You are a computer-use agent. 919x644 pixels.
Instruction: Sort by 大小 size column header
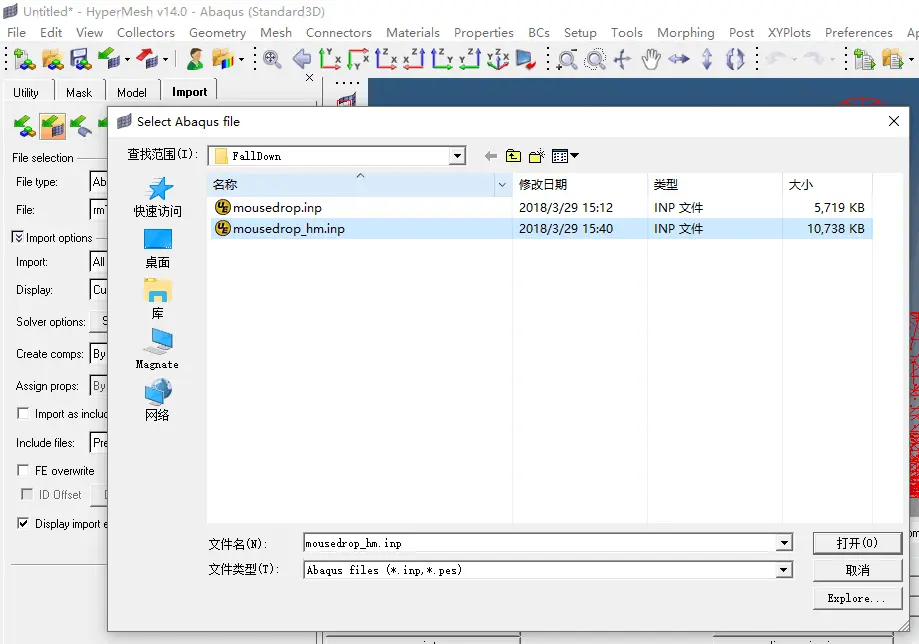pos(826,185)
